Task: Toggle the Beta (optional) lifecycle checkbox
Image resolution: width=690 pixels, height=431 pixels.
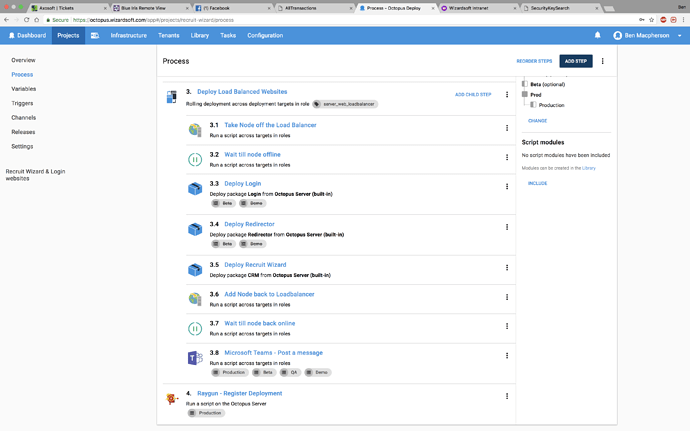Action: (x=525, y=84)
